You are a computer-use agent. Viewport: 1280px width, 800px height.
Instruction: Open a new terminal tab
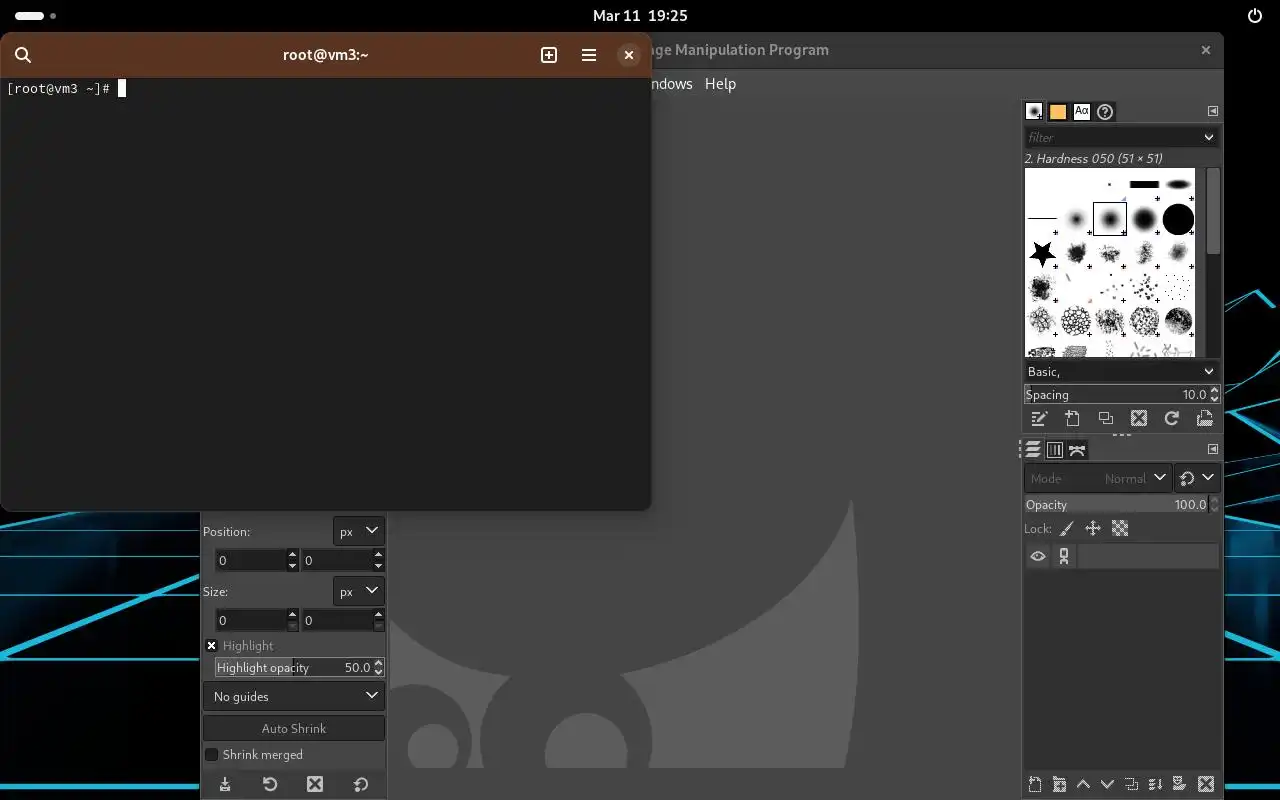click(549, 55)
